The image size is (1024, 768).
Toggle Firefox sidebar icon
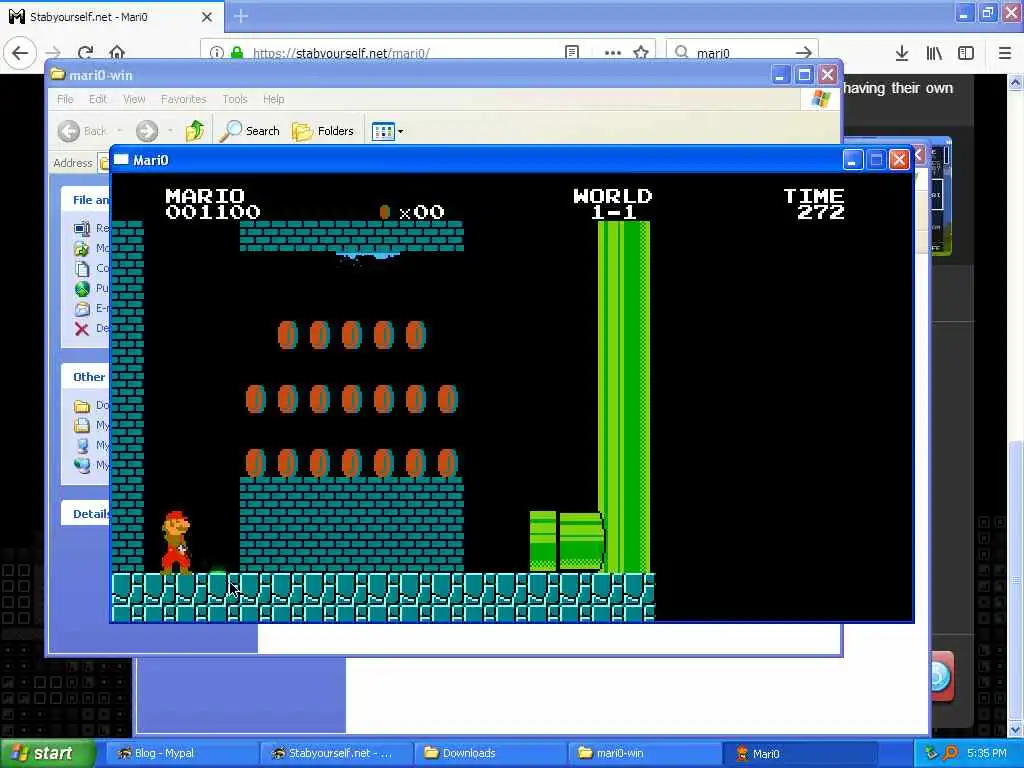pos(966,54)
